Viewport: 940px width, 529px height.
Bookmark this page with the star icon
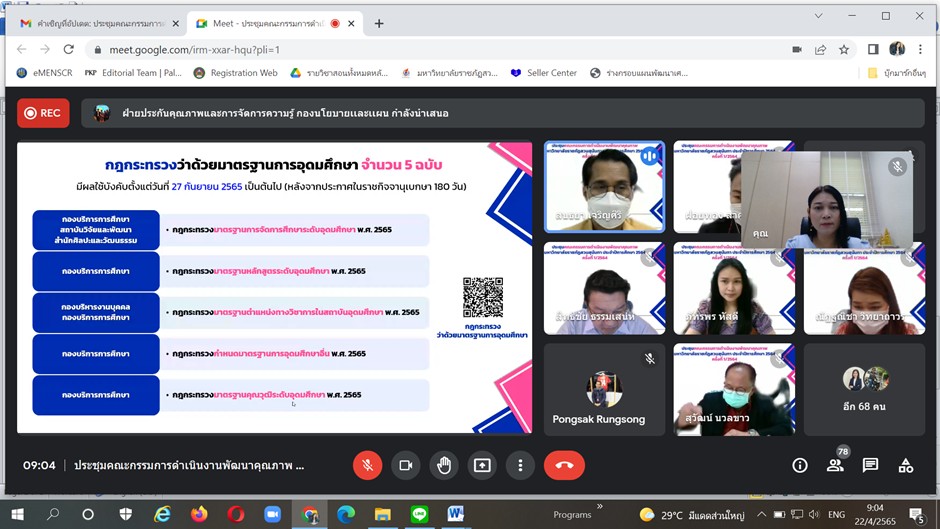point(844,49)
